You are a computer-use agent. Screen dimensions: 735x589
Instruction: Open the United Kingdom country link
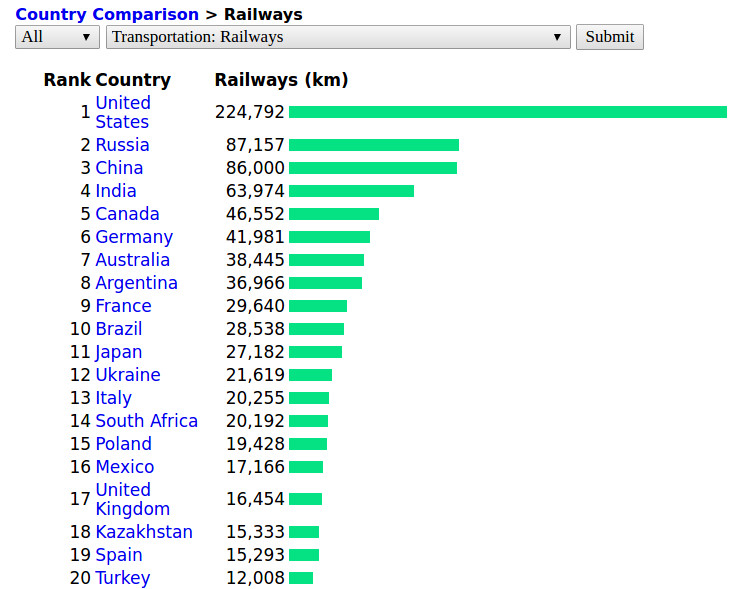pos(133,499)
